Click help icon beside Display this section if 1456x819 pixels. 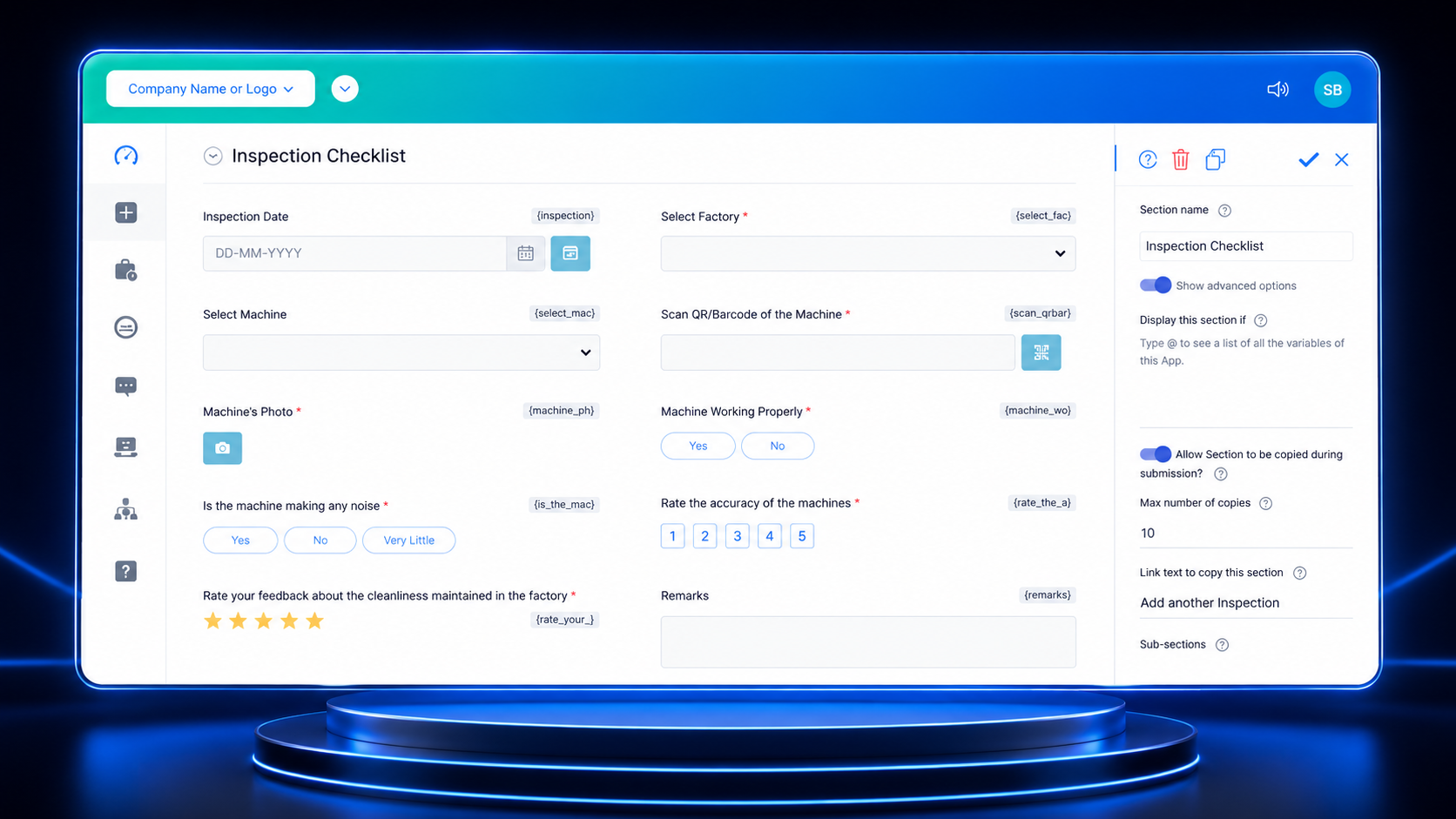[1260, 320]
